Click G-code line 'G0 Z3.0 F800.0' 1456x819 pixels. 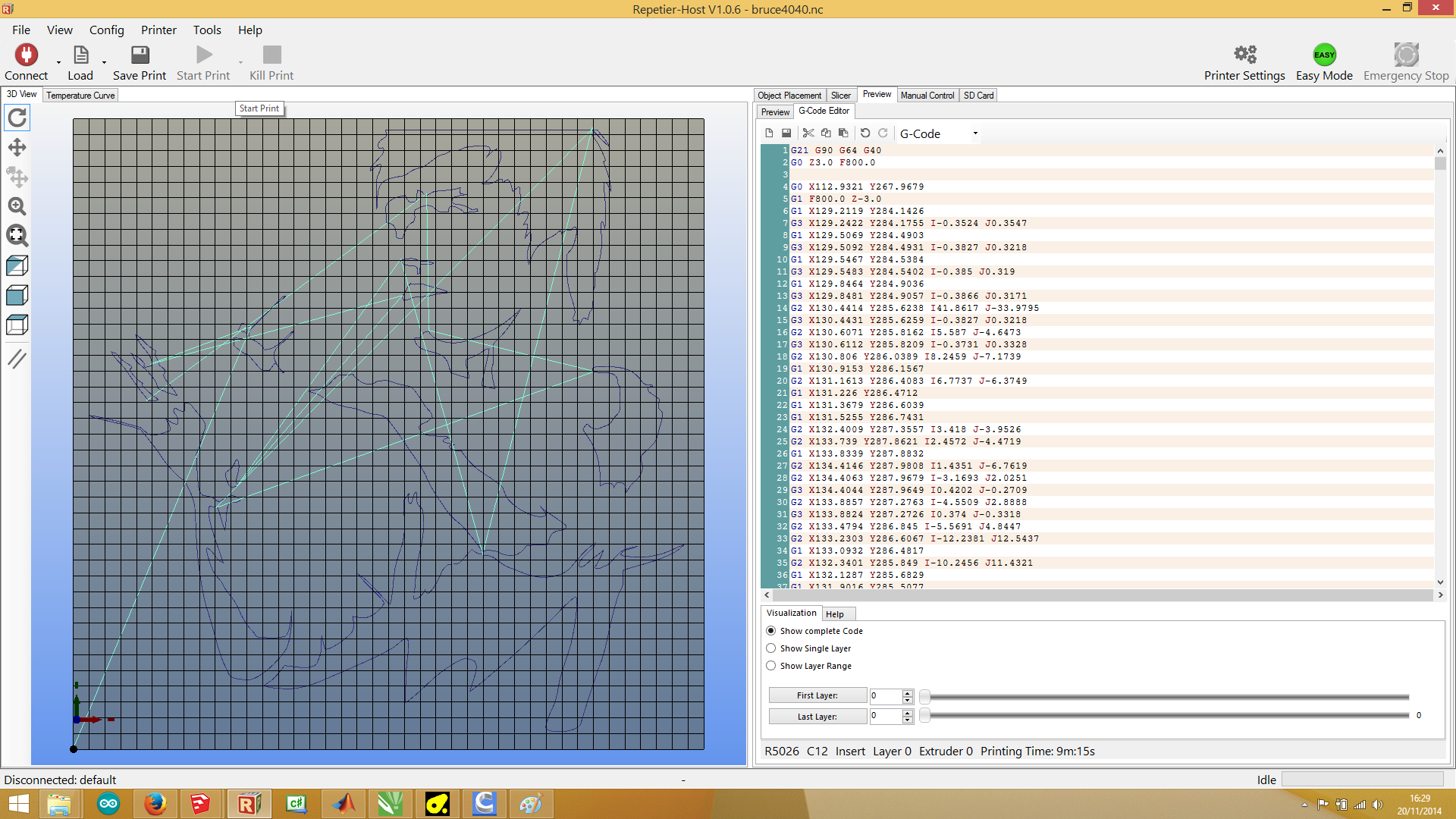833,162
